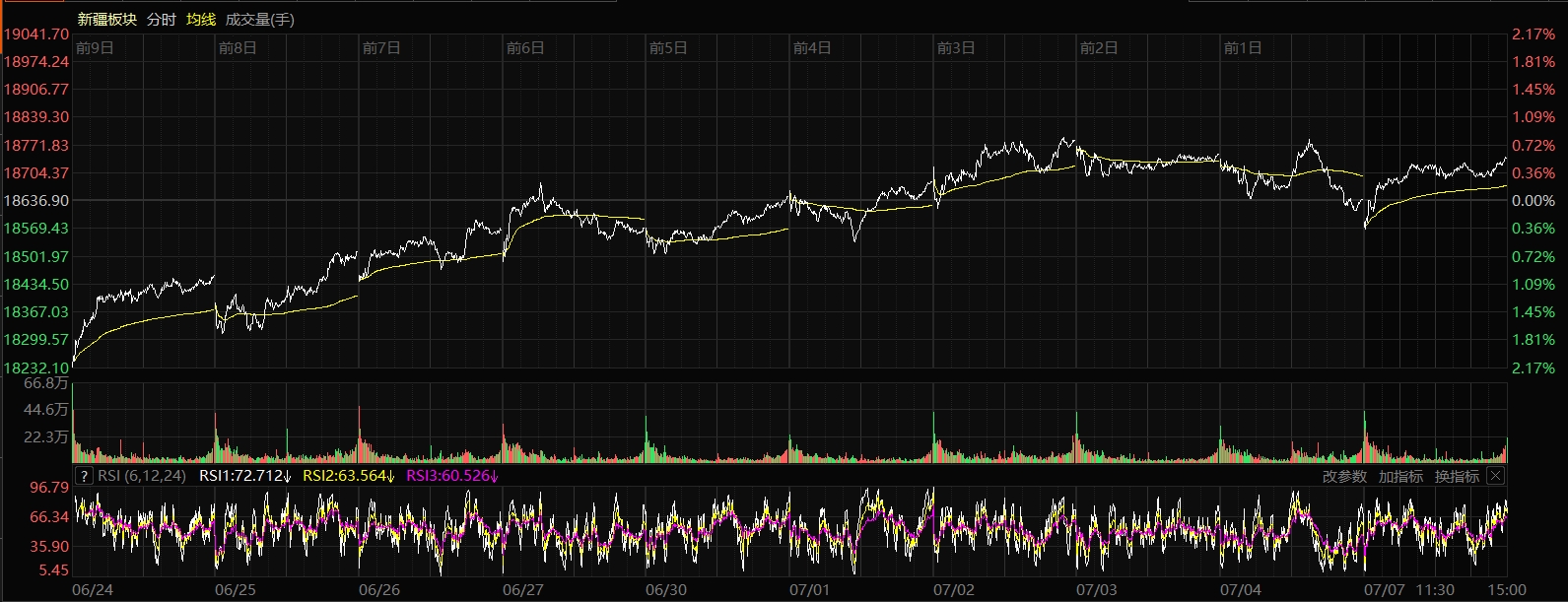The height and width of the screenshot is (602, 1568).
Task: Click the 07/07 date on time axis
Action: click(x=1384, y=590)
